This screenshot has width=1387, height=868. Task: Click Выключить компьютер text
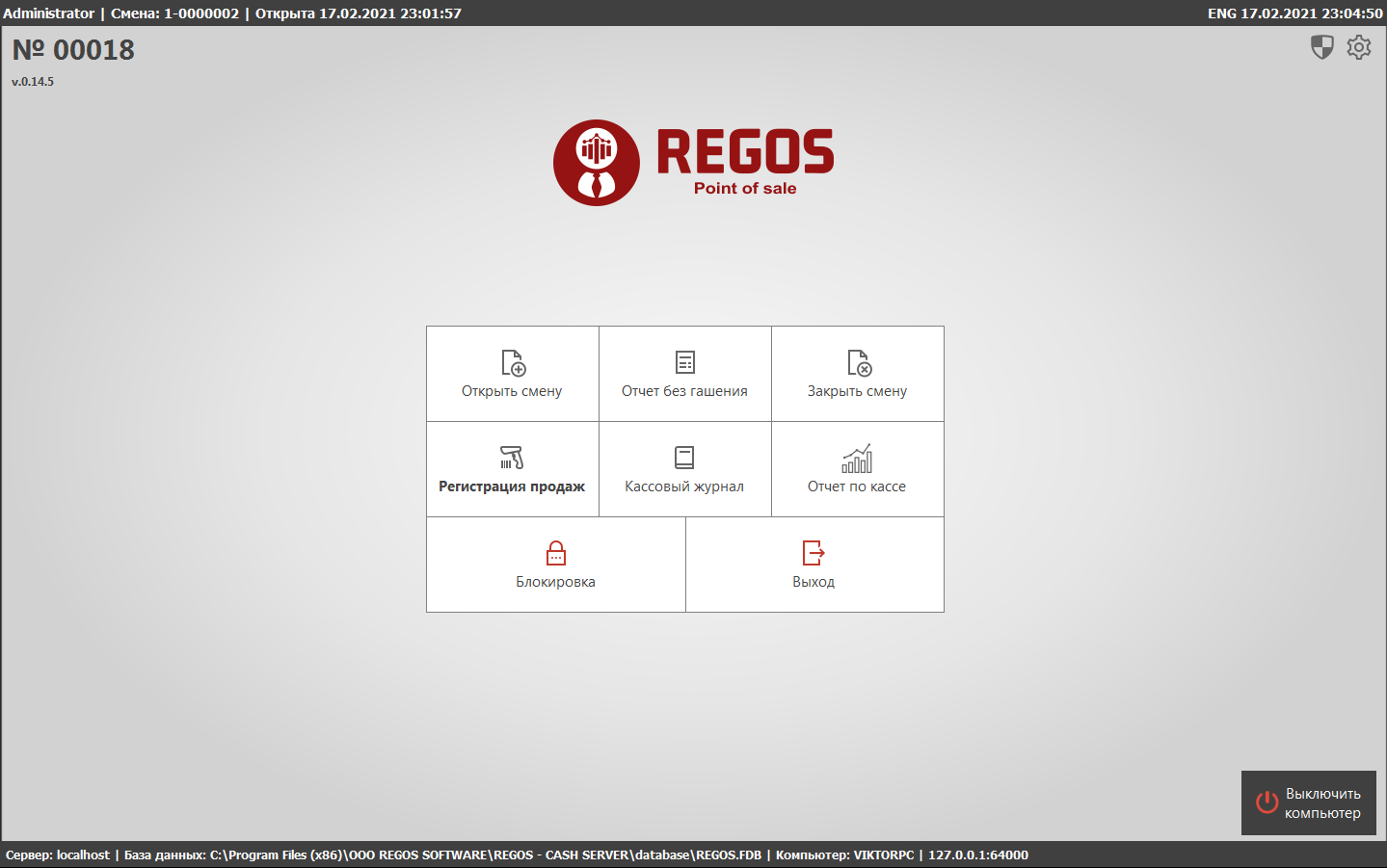point(1322,803)
